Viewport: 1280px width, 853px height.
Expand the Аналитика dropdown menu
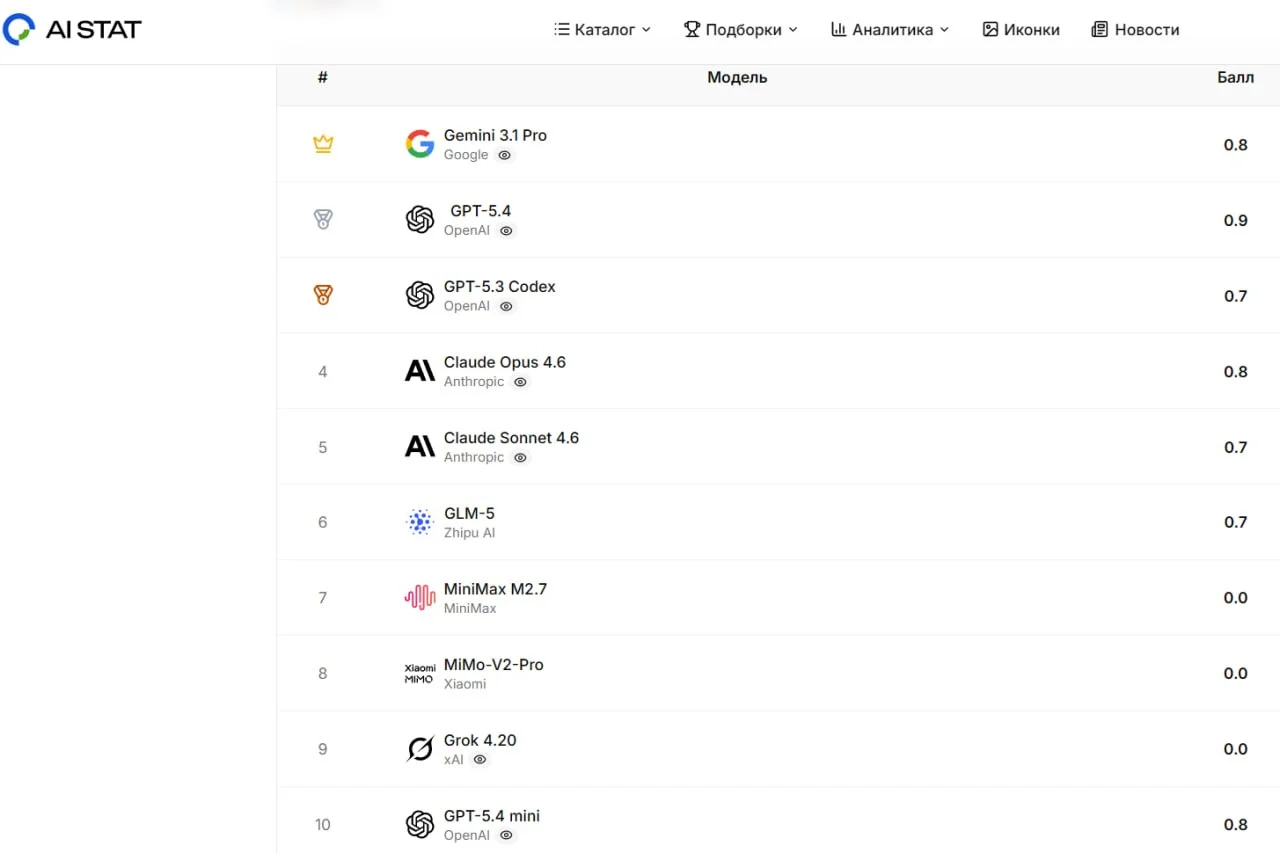pyautogui.click(x=890, y=30)
